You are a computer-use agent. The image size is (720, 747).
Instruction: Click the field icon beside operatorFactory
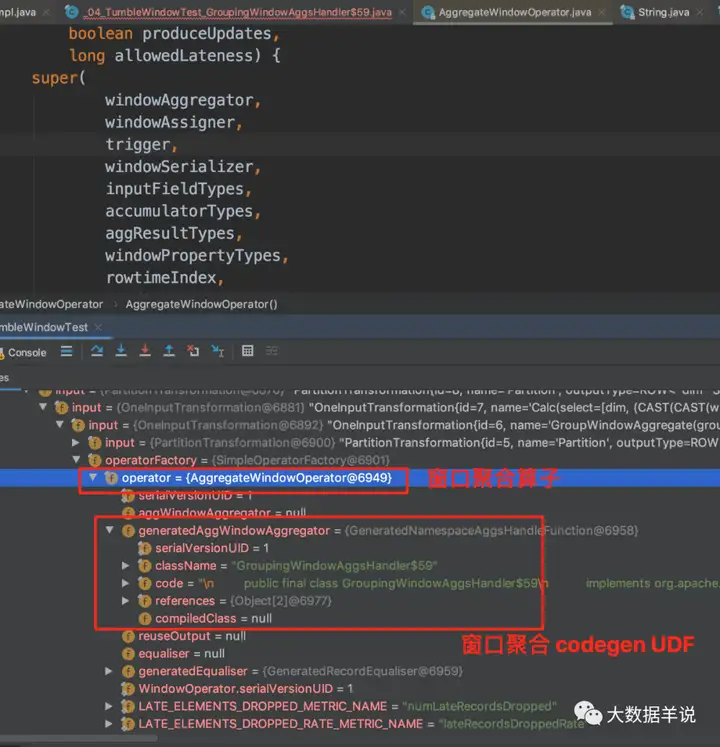click(95, 460)
